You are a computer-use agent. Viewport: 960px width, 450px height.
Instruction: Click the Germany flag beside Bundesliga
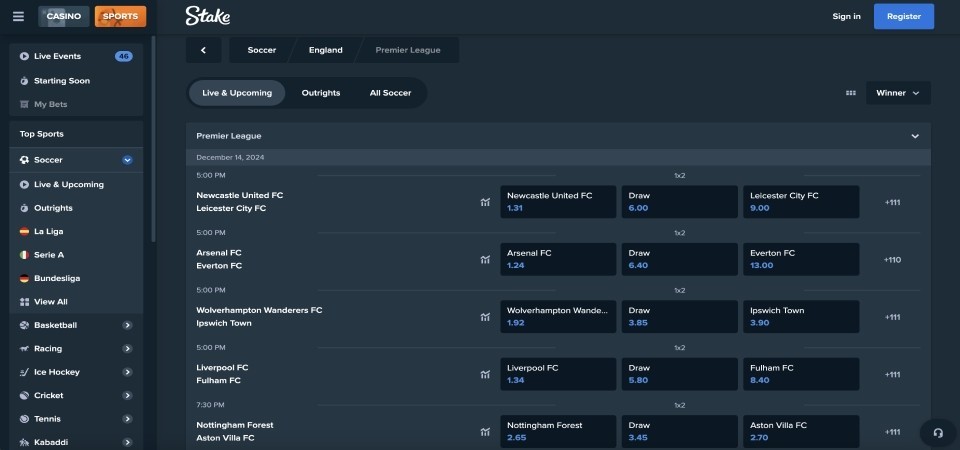pos(24,278)
